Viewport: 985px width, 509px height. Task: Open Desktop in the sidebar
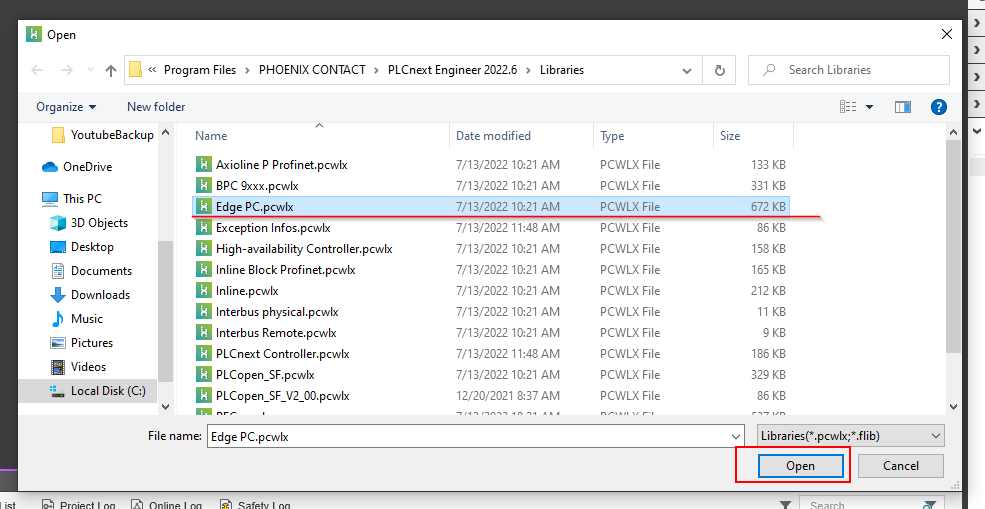pyautogui.click(x=82, y=247)
